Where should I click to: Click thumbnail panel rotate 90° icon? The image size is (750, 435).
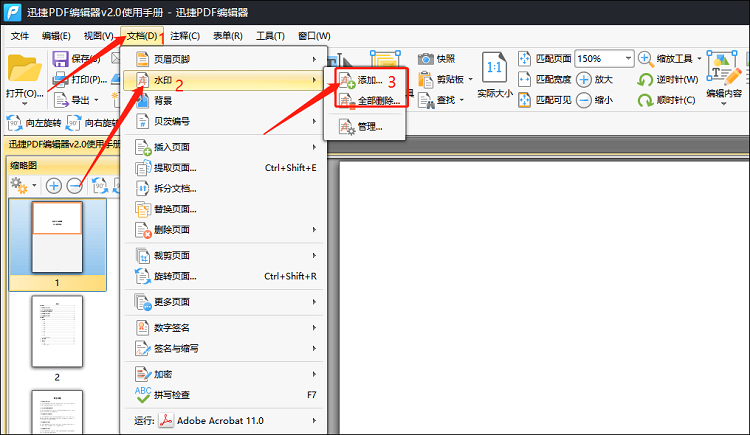[x=100, y=186]
